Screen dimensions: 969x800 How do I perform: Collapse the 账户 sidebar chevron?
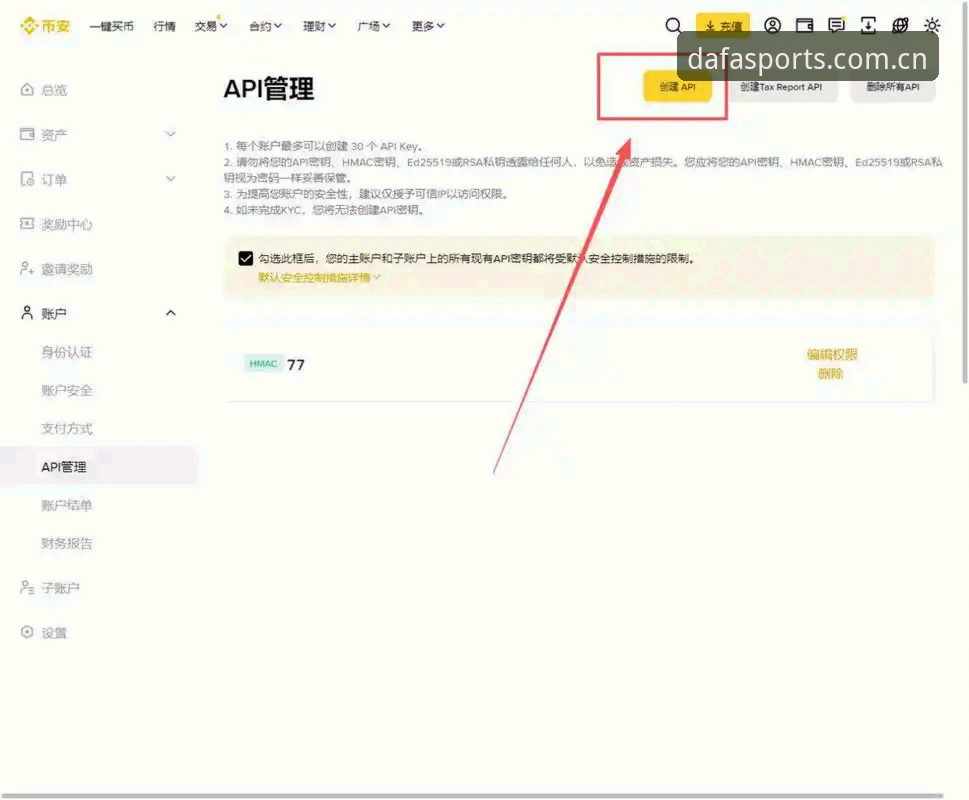(171, 313)
